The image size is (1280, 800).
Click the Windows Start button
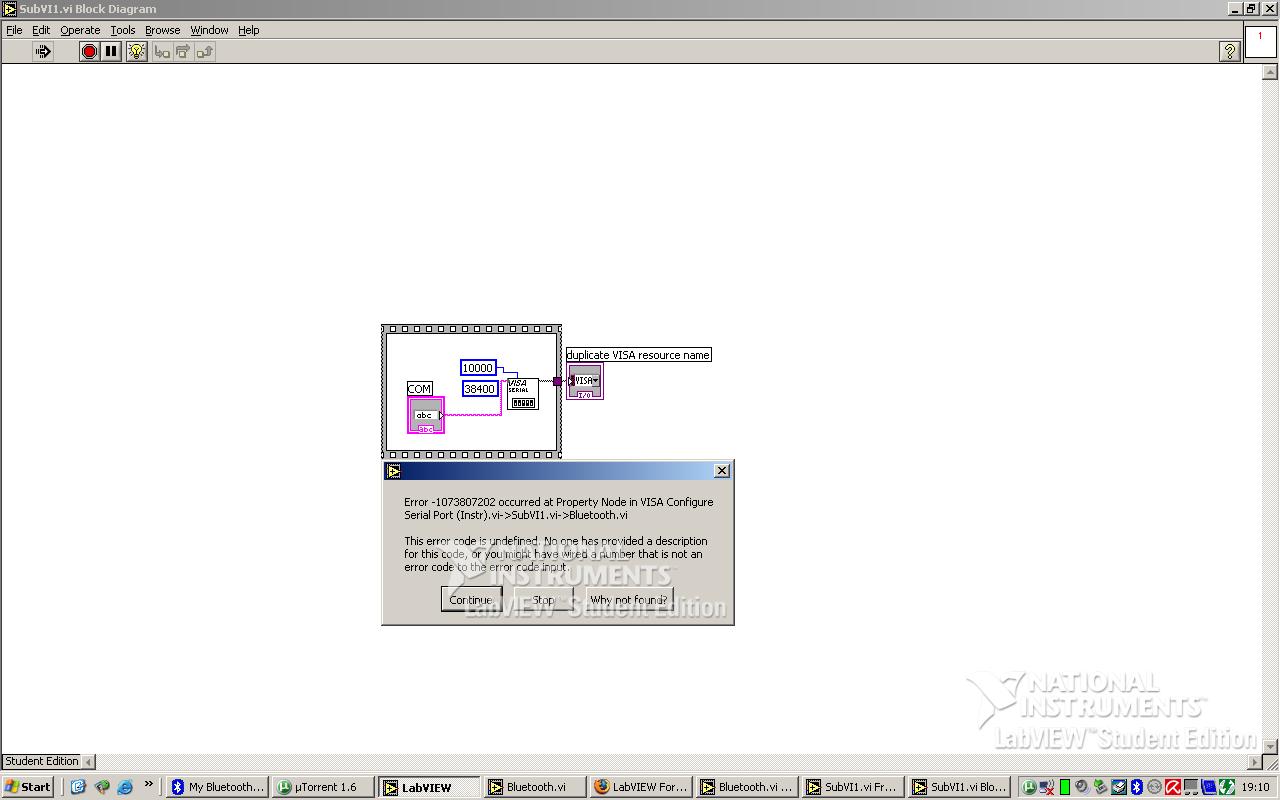click(x=28, y=787)
